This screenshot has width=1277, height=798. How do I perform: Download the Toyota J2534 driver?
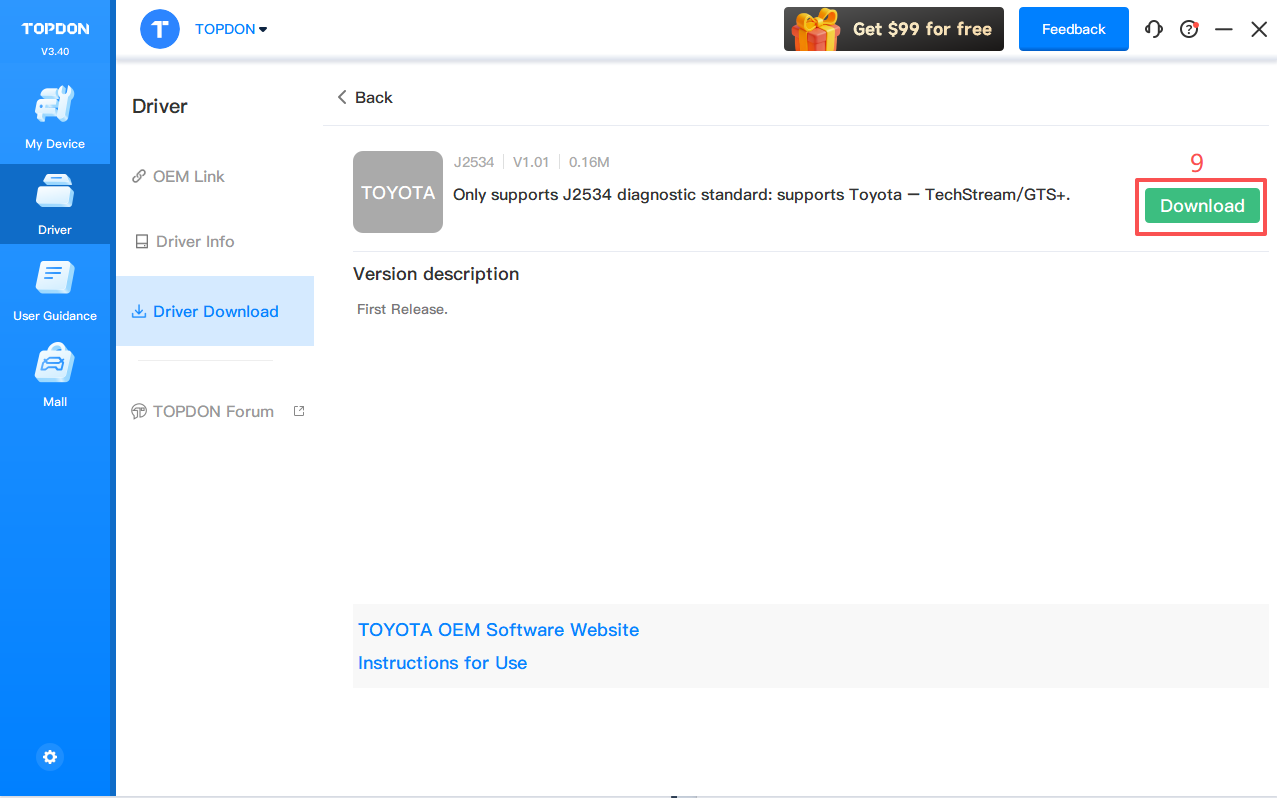coord(1201,206)
